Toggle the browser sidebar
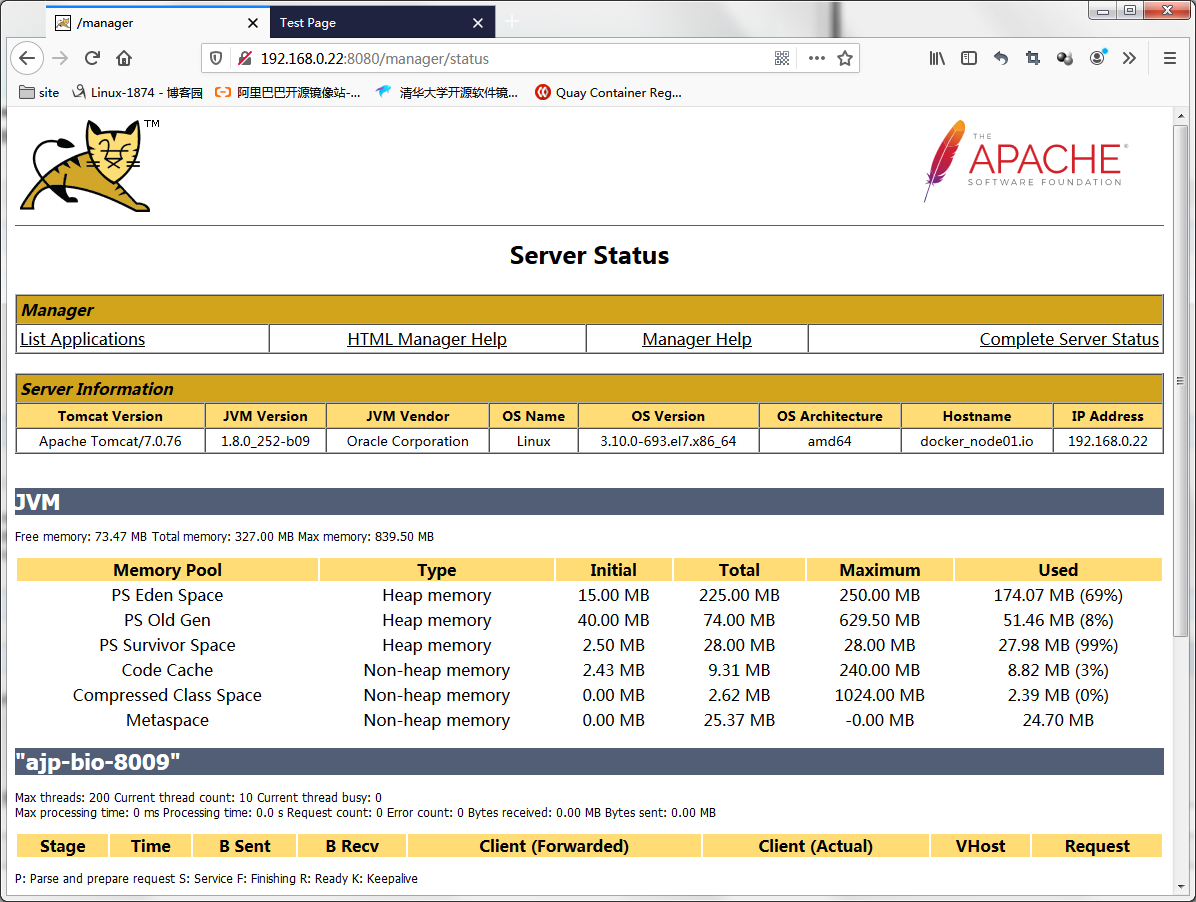This screenshot has height=902, width=1196. tap(969, 58)
